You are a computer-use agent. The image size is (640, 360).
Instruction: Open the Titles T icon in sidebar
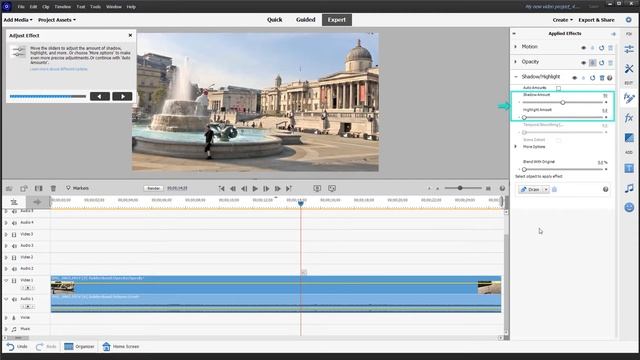click(x=629, y=168)
